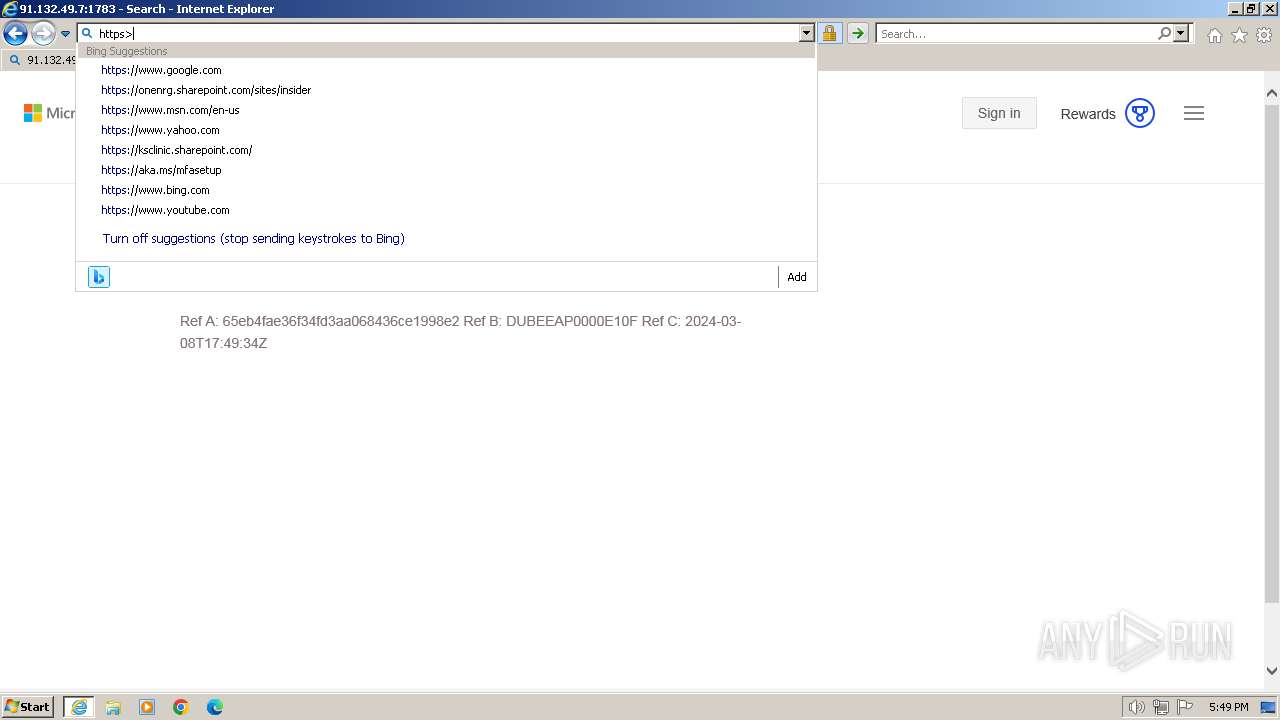This screenshot has width=1280, height=720.
Task: Click the browser Forward arrow button
Action: point(43,34)
